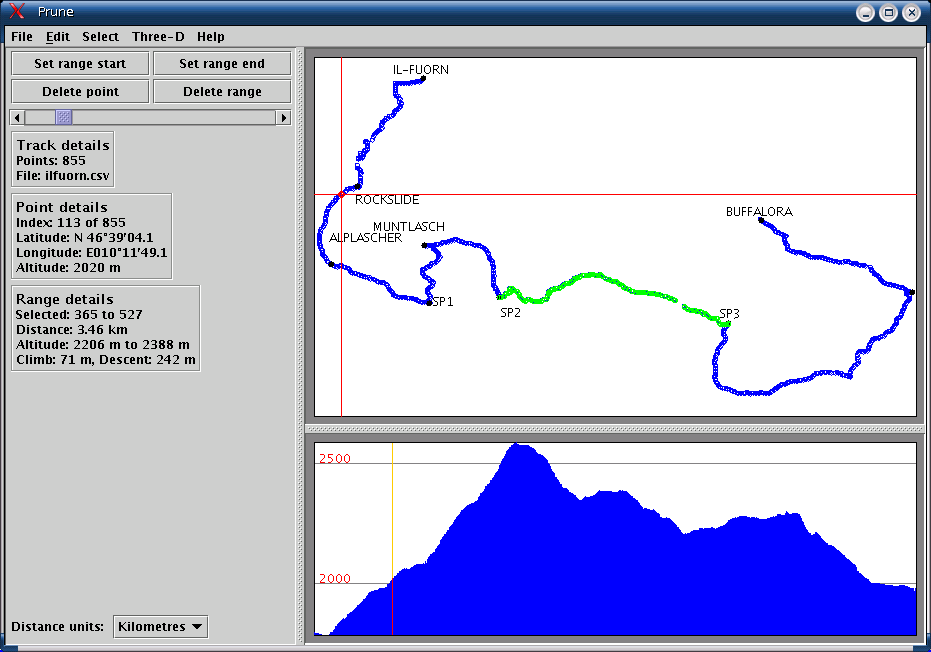Open the Edit menu

(57, 37)
